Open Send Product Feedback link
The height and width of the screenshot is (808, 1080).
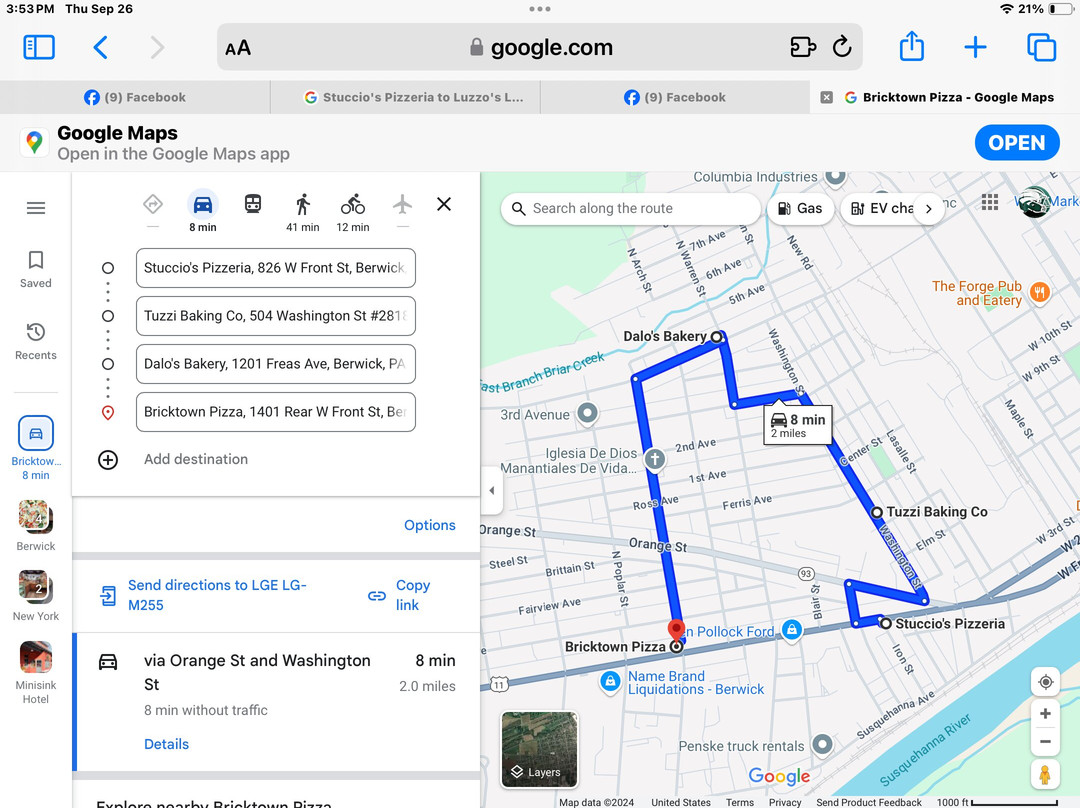tap(869, 802)
